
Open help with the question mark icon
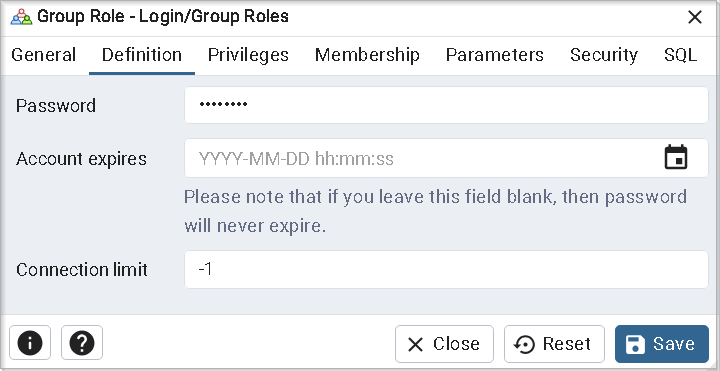(82, 343)
